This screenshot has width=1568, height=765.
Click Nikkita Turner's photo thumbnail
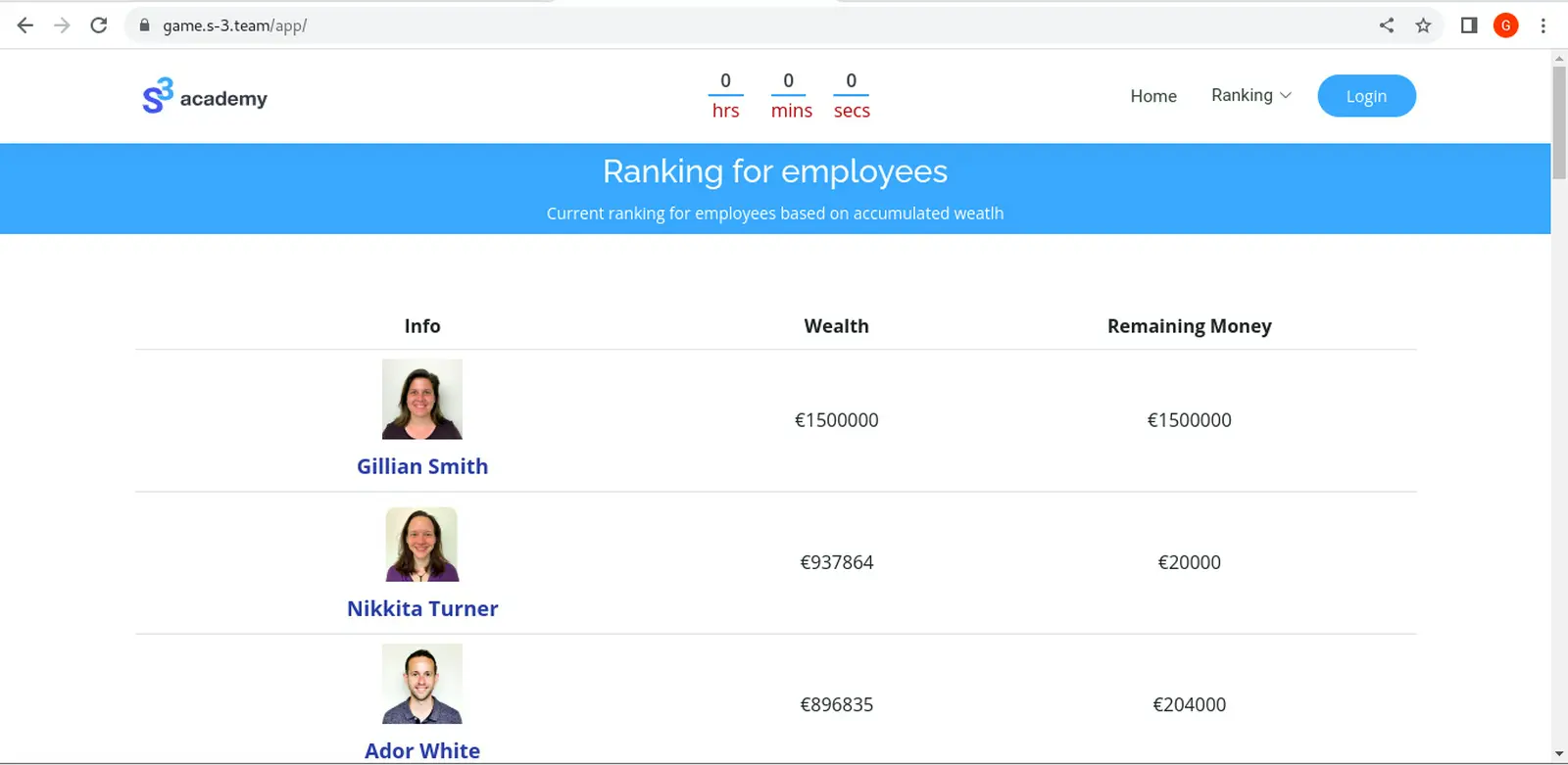click(422, 544)
